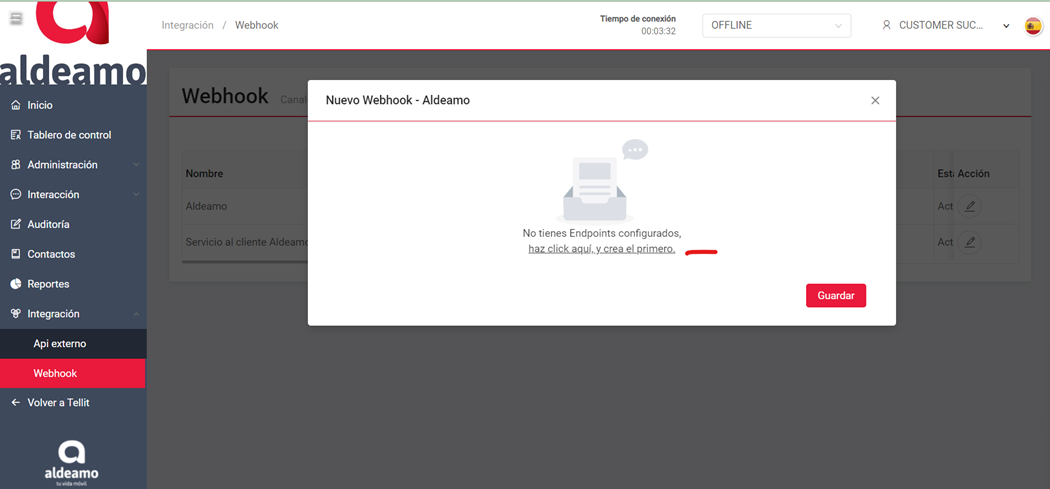
Task: Click the Acción column header
Action: point(973,173)
